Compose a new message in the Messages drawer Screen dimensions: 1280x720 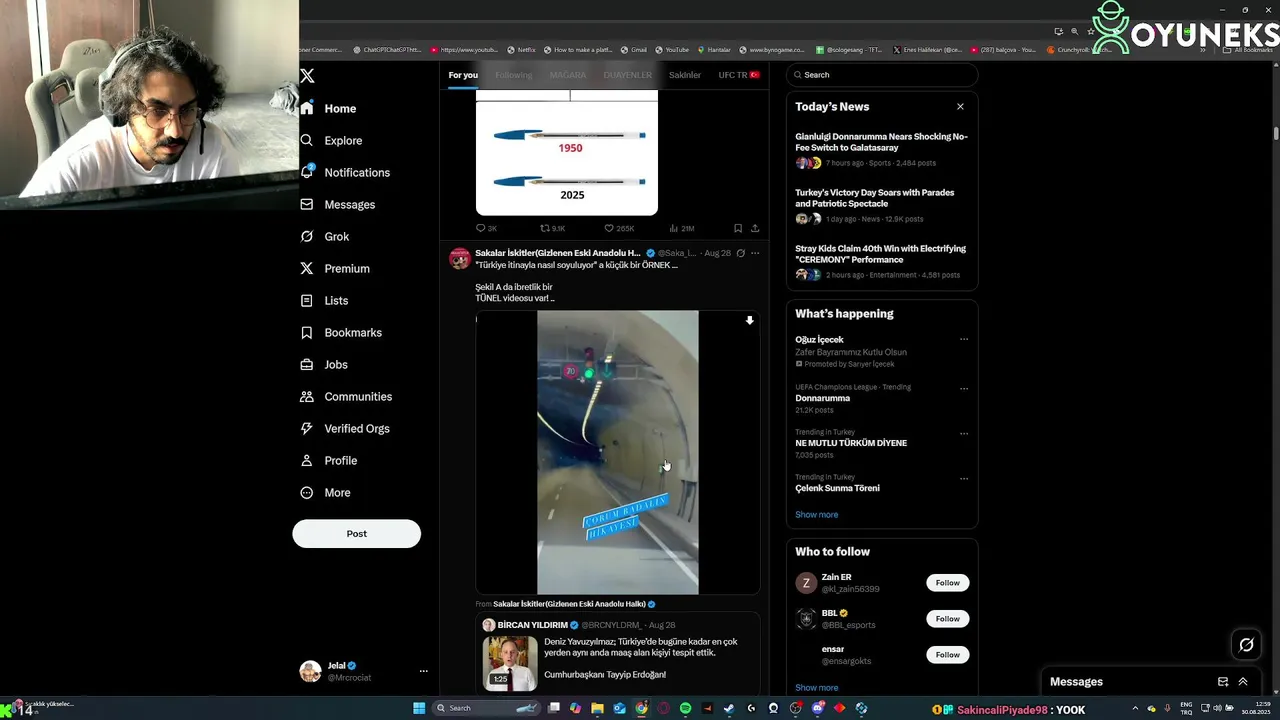[1222, 682]
